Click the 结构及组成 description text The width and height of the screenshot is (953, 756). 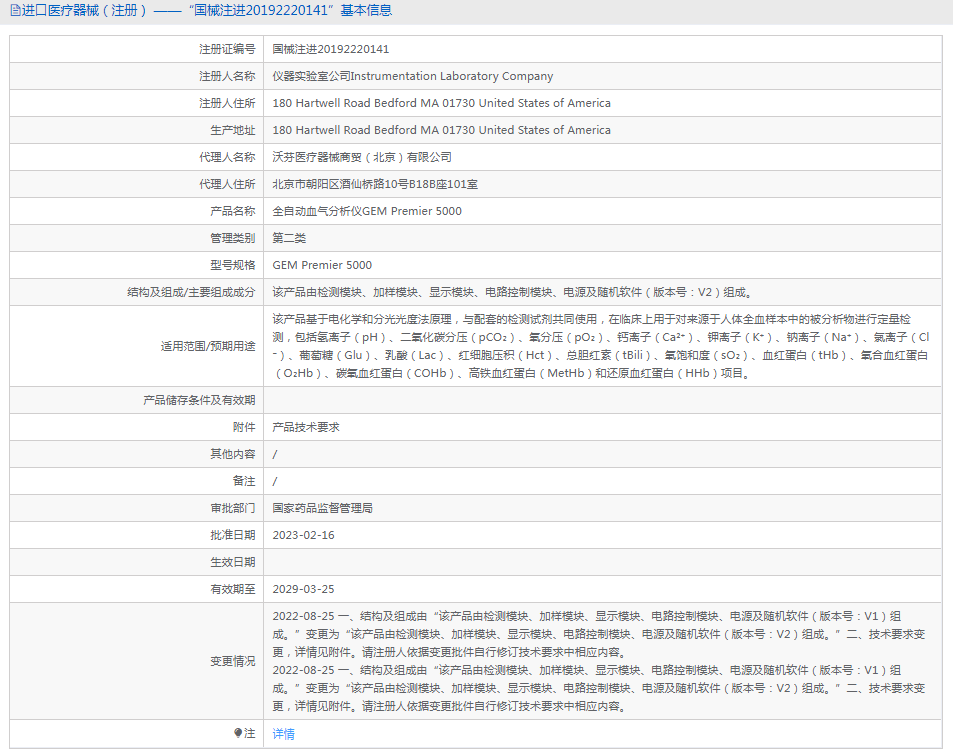[511, 292]
